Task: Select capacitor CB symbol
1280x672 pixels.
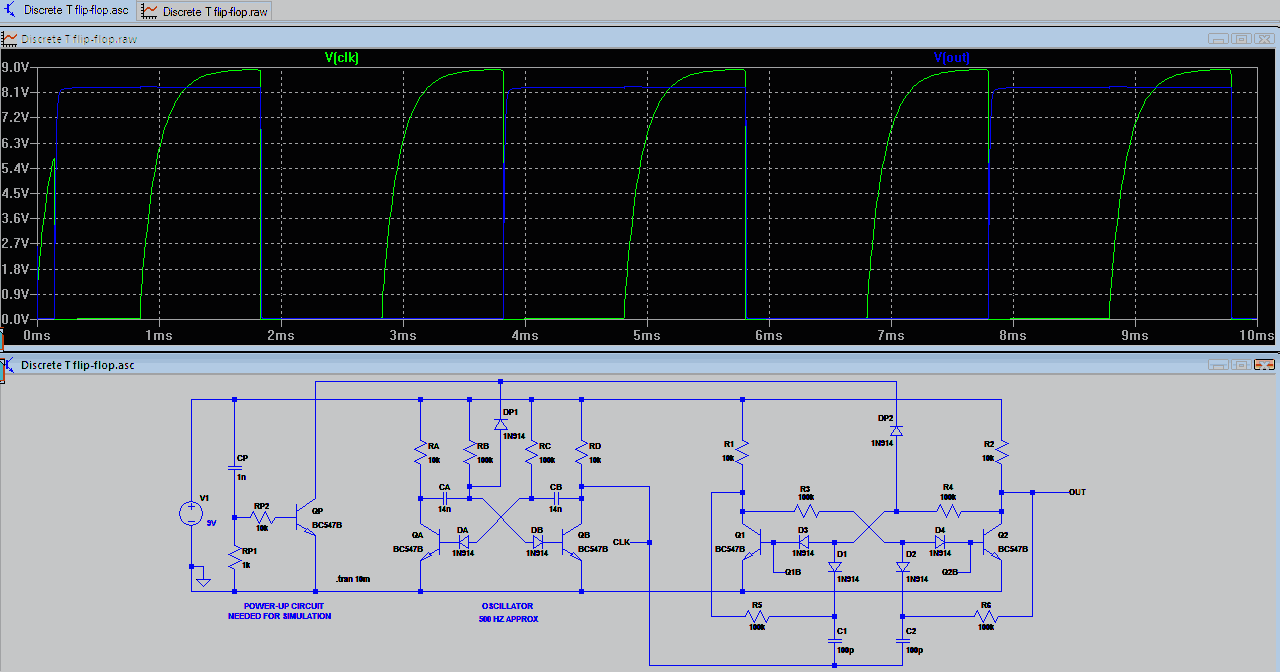Action: tap(557, 497)
